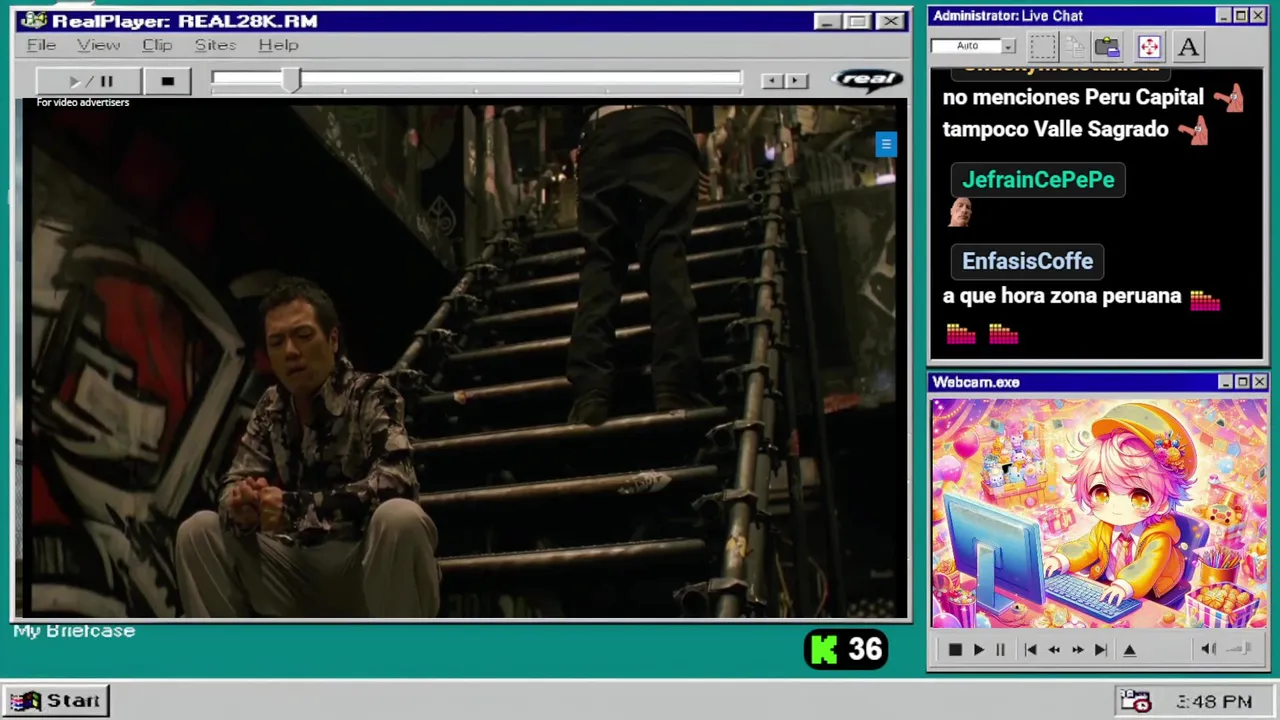This screenshot has height=720, width=1280.
Task: Click the message 'tampoco Valle Sagrado'
Action: 1055,129
